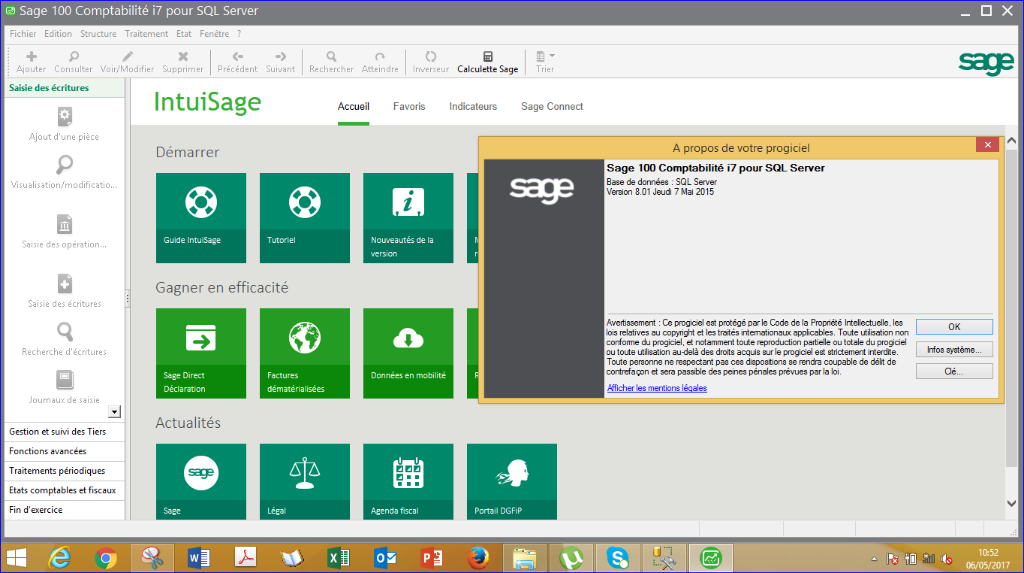Expand the Fin d'exercice section
Image resolution: width=1024 pixels, height=573 pixels.
[x=65, y=510]
